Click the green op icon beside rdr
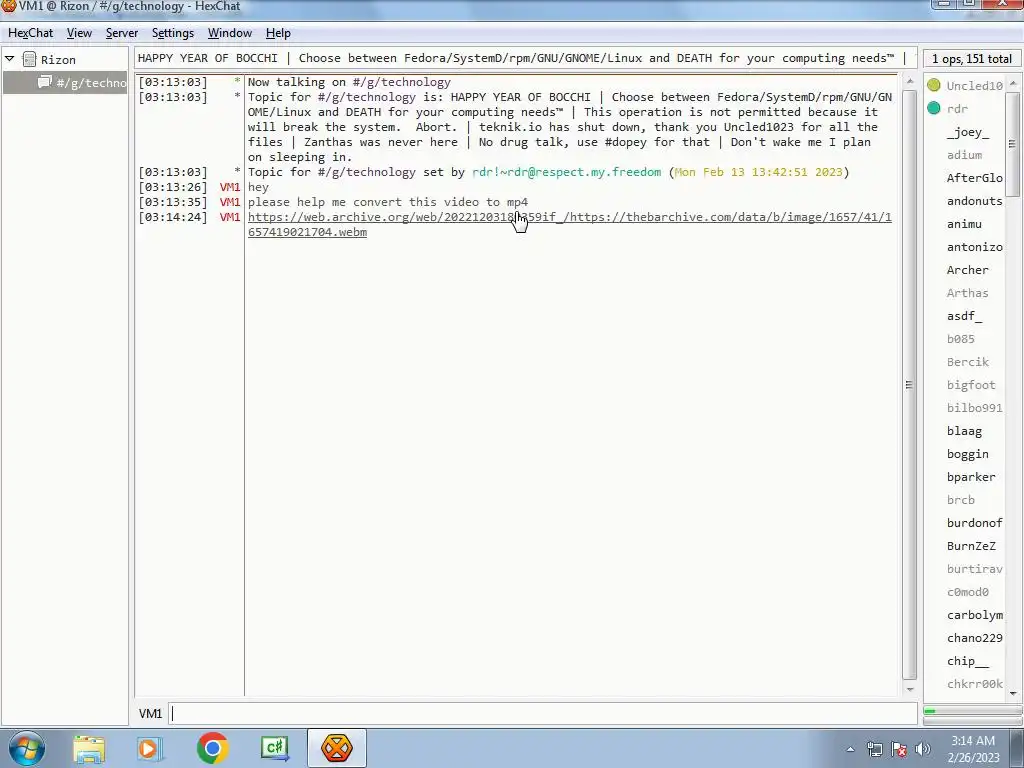 click(934, 108)
